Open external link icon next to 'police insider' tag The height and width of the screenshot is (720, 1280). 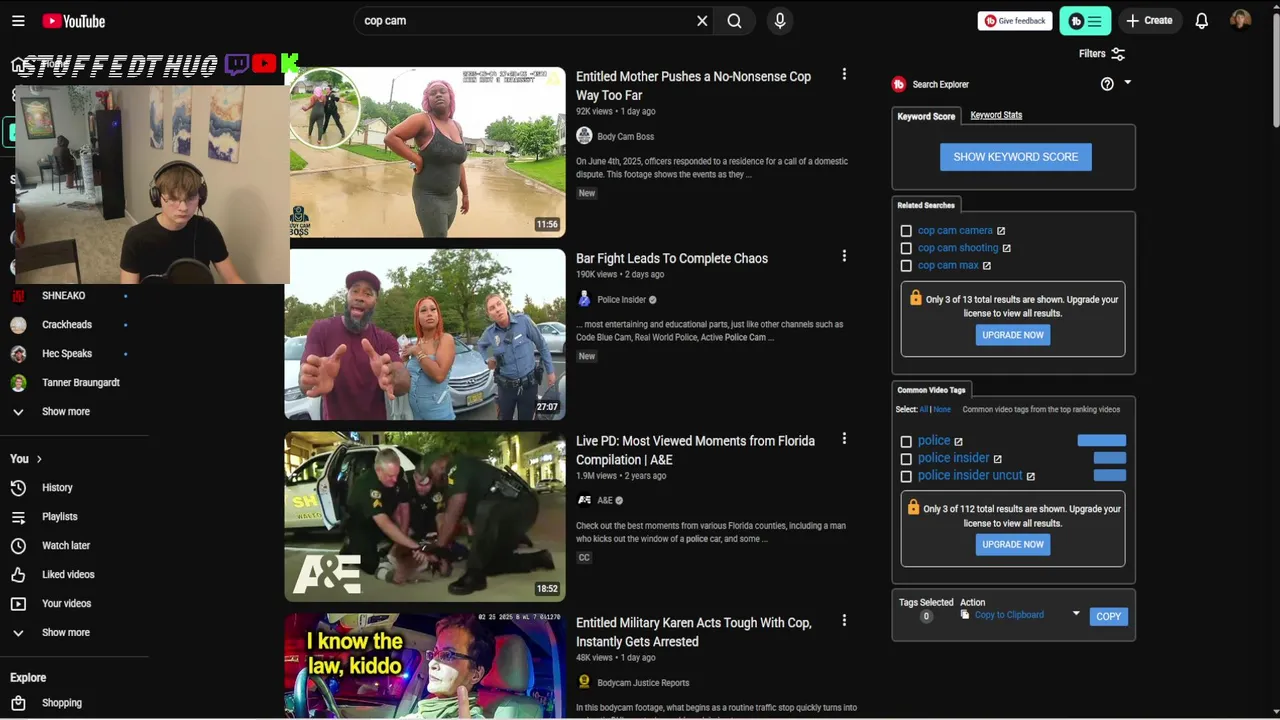(x=997, y=459)
